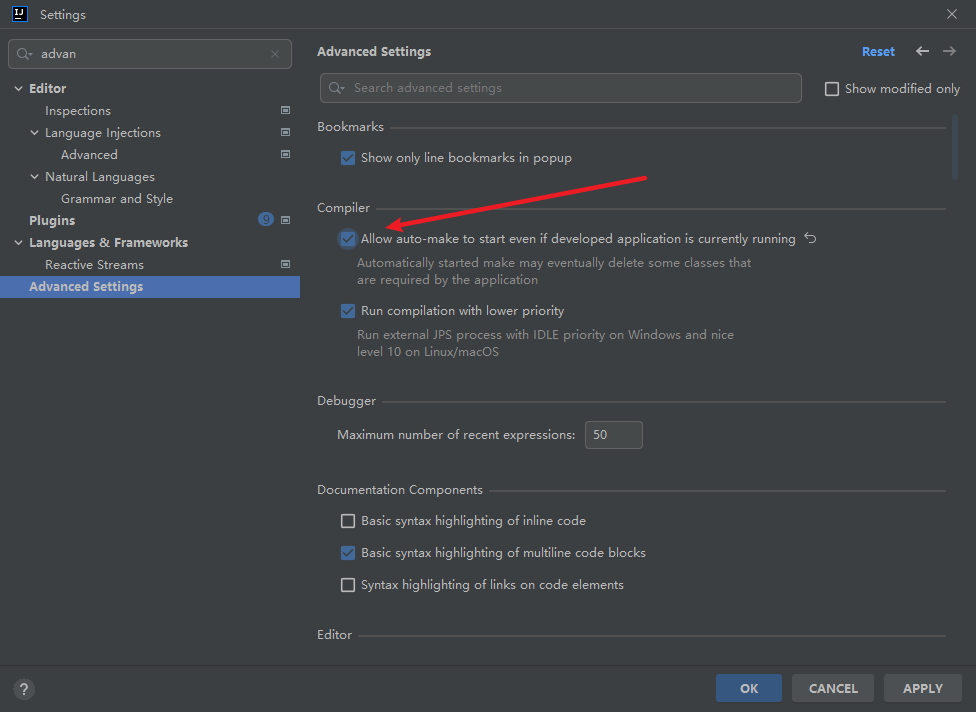
Task: Disable 'Run compilation with lower priority'
Action: 348,311
